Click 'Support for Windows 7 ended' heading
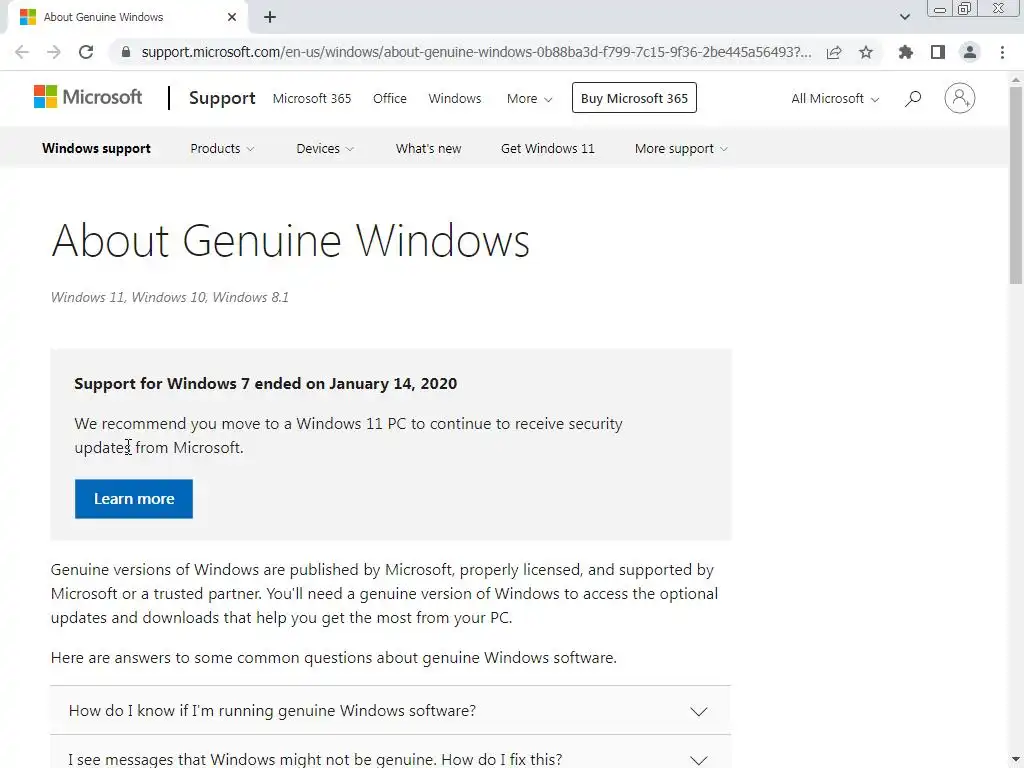1024x768 pixels. click(266, 383)
